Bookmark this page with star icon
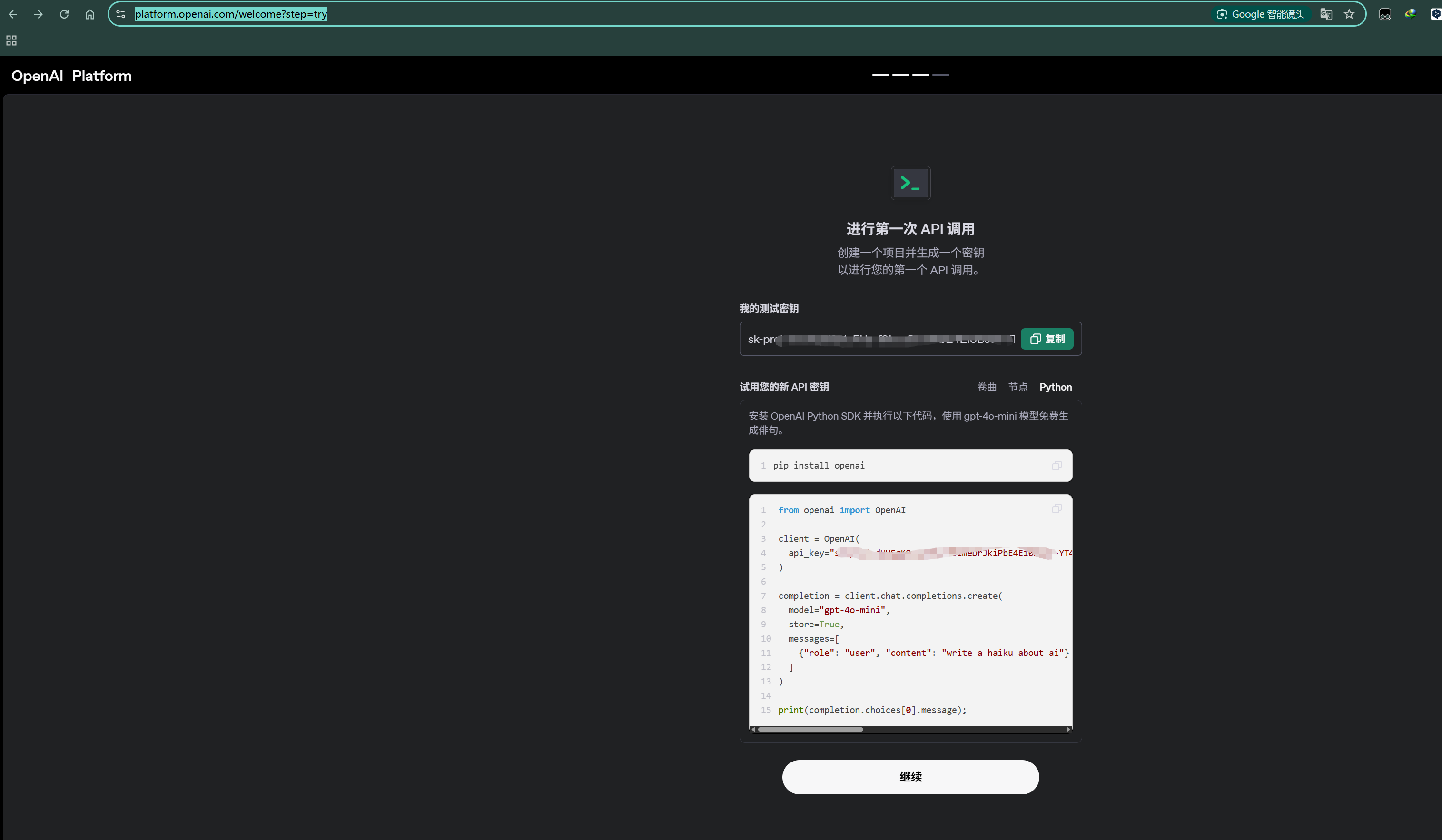1442x840 pixels. [1349, 14]
